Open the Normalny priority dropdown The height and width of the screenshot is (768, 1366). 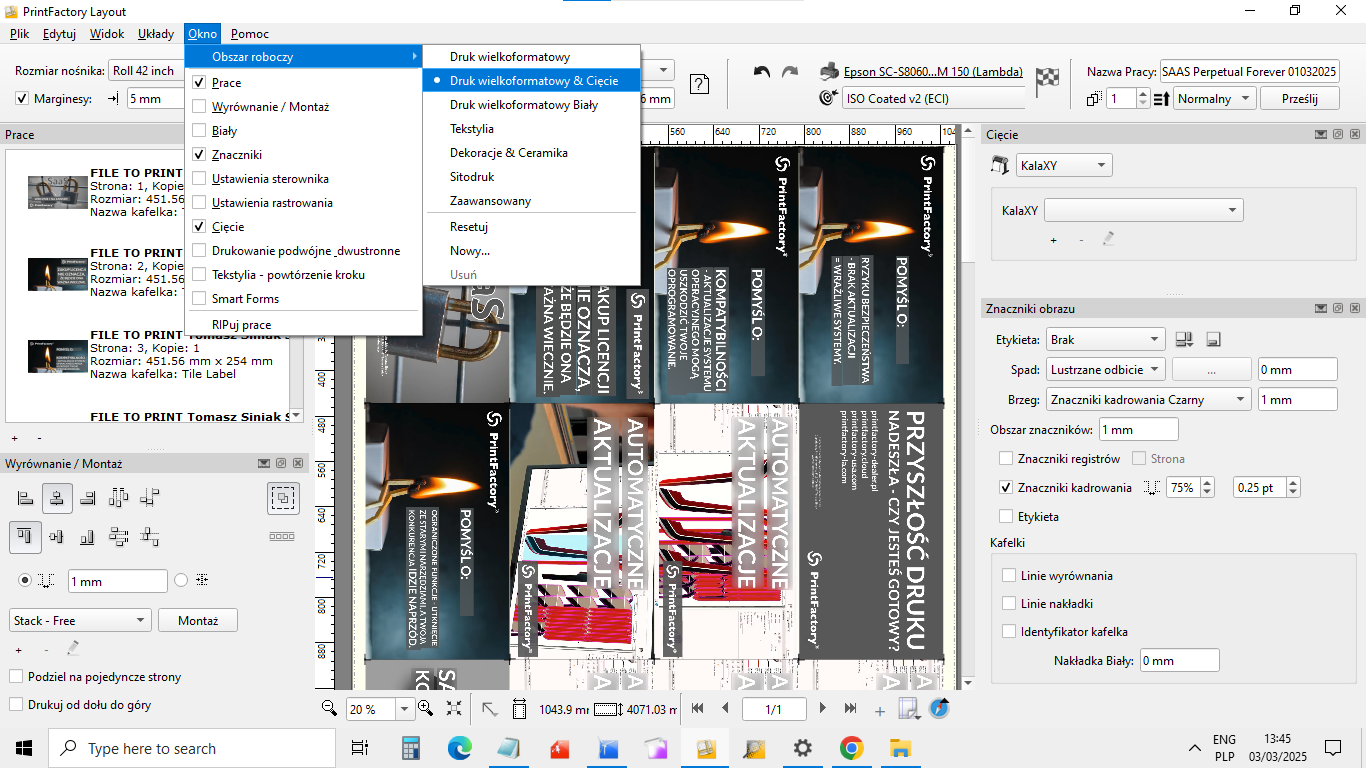pos(1215,99)
